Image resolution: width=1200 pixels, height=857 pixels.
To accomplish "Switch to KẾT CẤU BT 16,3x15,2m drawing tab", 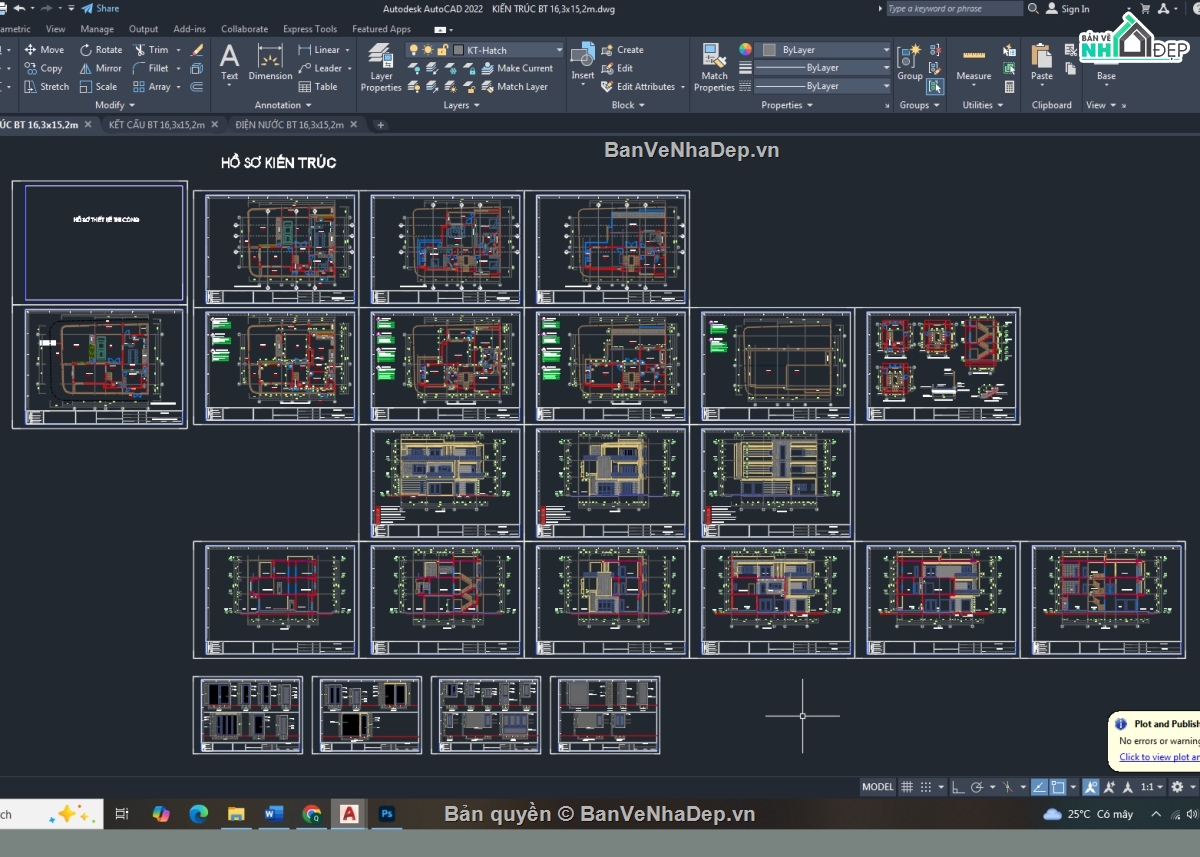I will pos(156,125).
